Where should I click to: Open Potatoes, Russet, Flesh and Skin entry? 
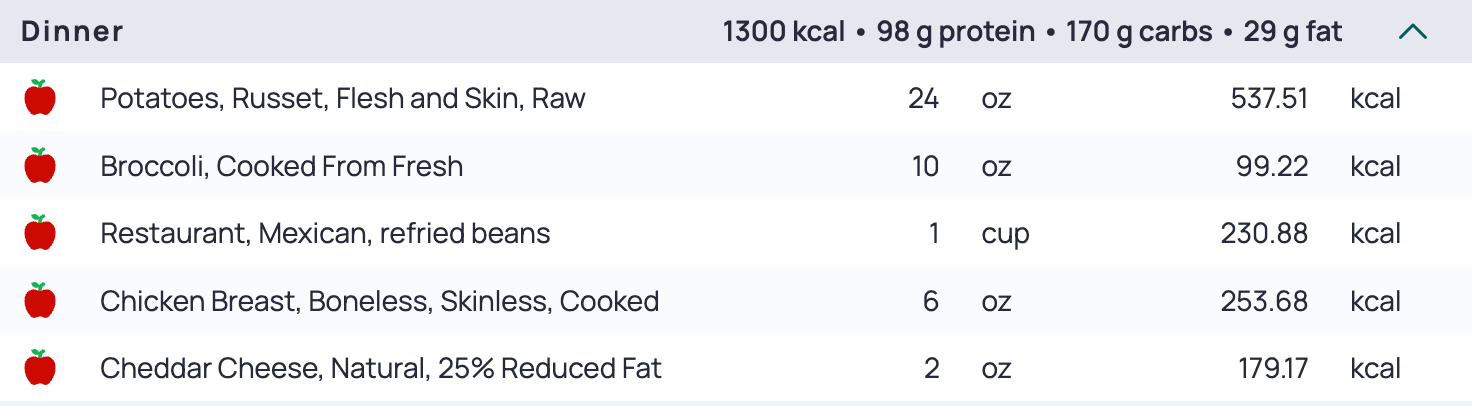343,99
